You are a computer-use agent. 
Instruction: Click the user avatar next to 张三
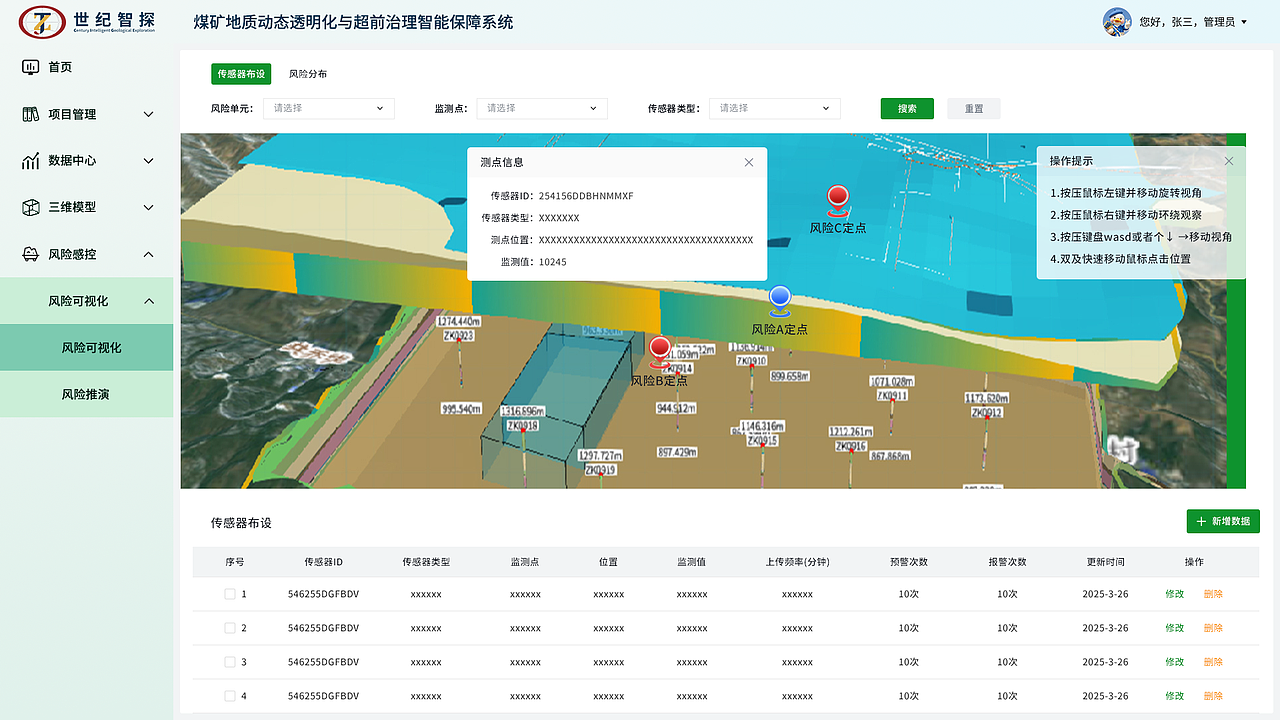pos(1118,22)
